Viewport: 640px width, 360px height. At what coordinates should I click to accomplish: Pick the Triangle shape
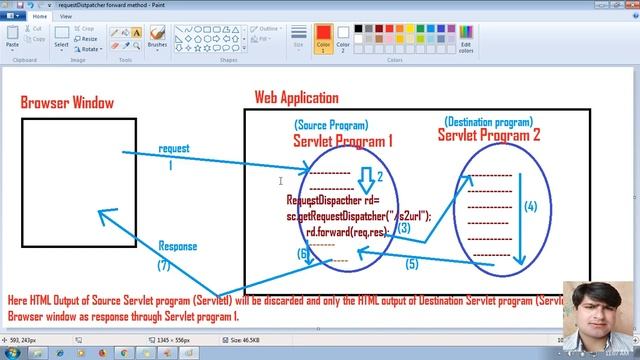tap(236, 30)
